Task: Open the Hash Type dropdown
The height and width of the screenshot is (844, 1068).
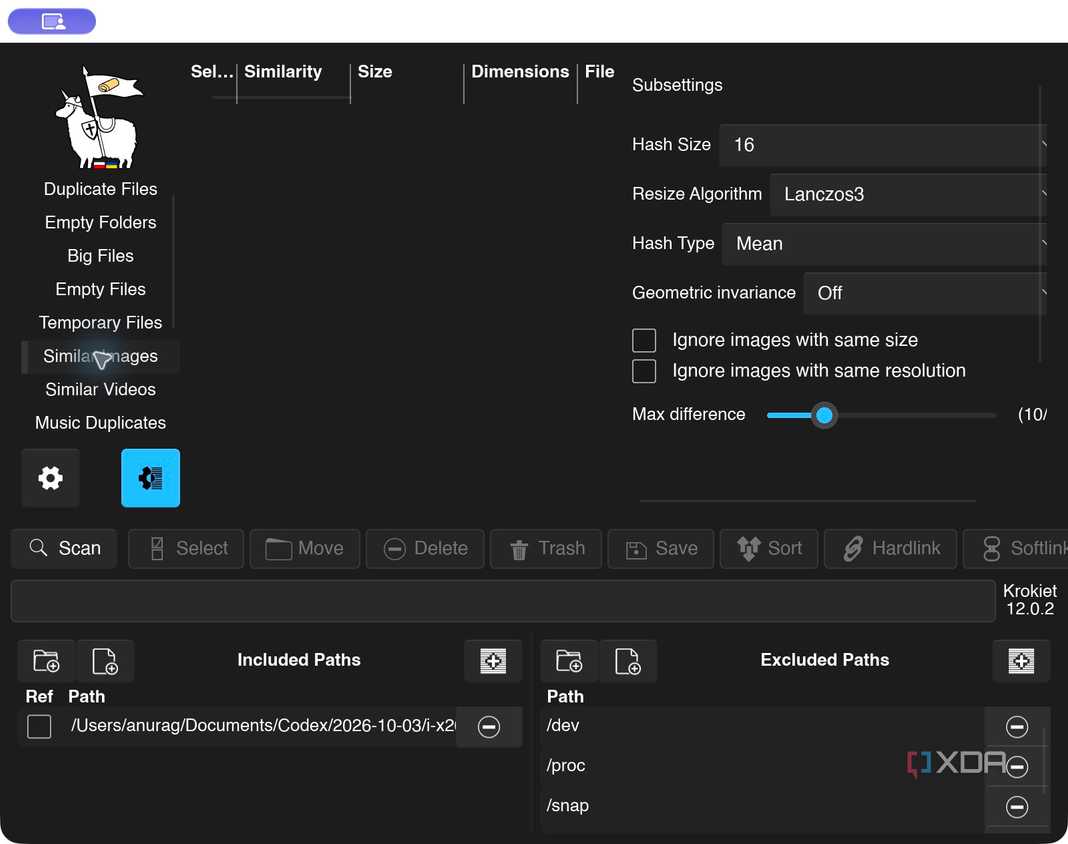Action: pyautogui.click(x=884, y=244)
